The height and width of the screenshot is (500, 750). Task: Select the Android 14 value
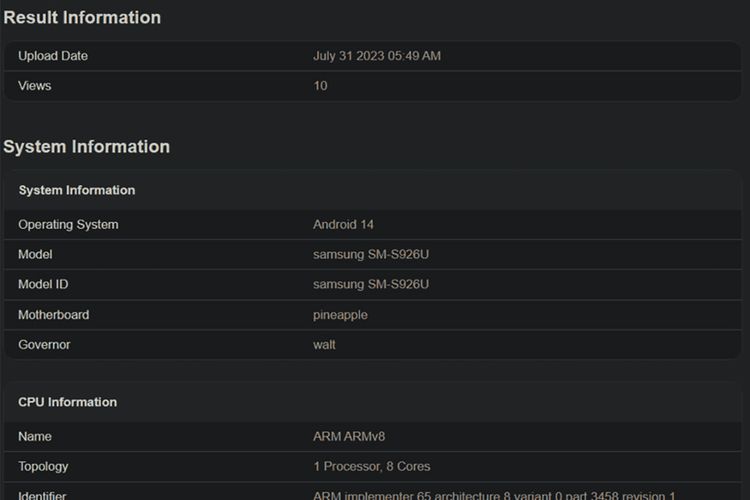pyautogui.click(x=343, y=225)
